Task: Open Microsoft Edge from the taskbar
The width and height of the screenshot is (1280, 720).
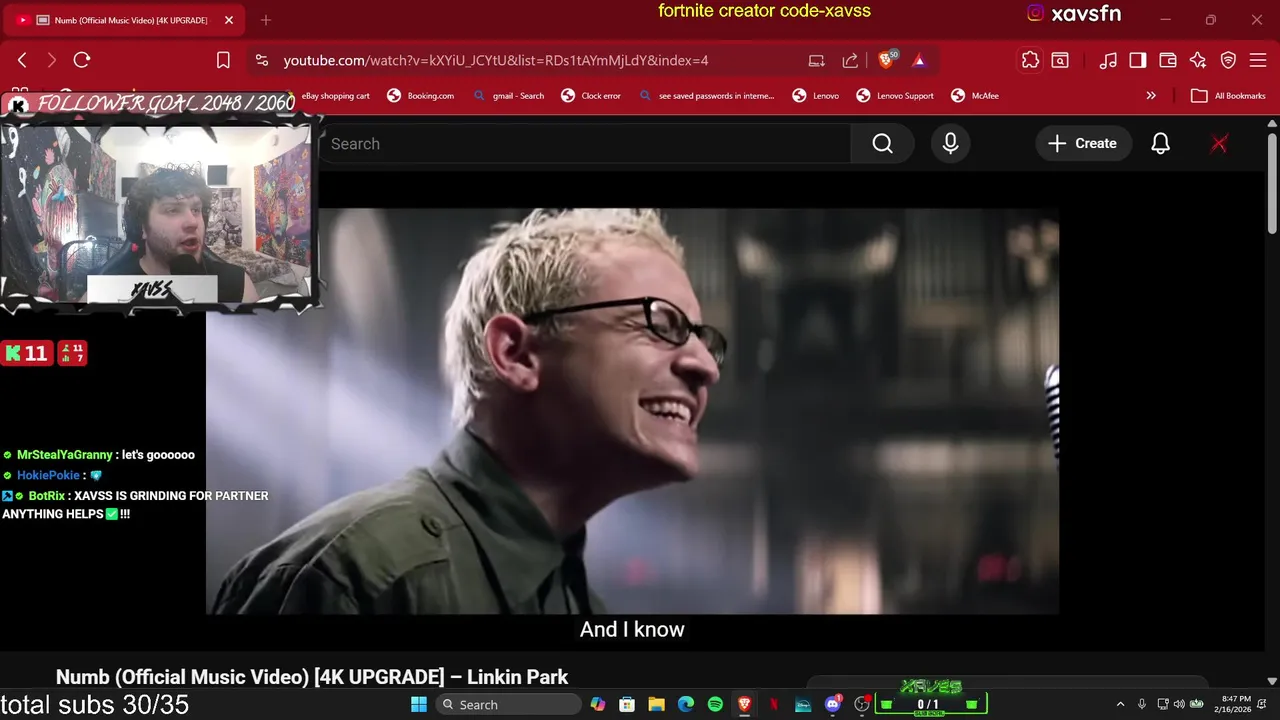Action: pos(686,704)
